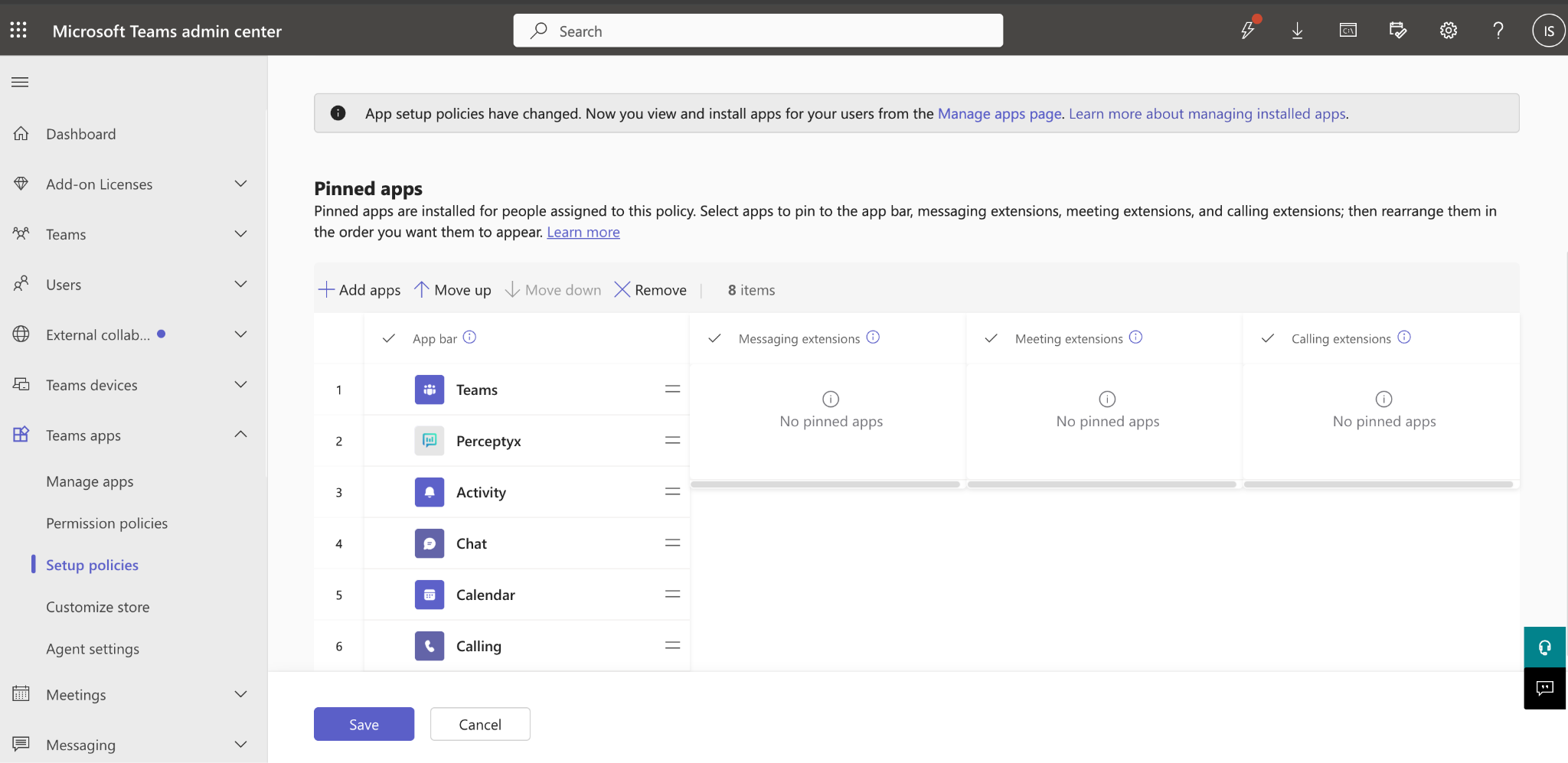Open Permission policies in sidebar
Image resolution: width=1568 pixels, height=763 pixels.
click(106, 523)
